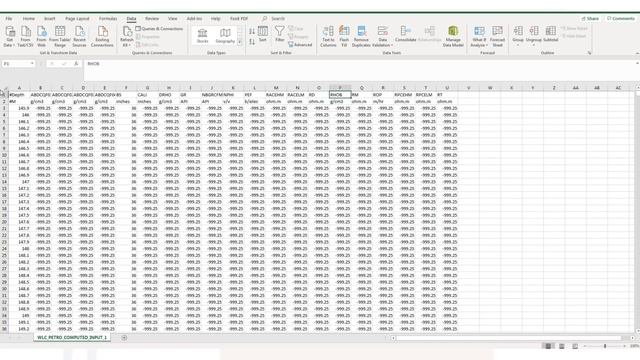640x360 pixels.
Task: Toggle the Filter funnel
Action: click(280, 34)
